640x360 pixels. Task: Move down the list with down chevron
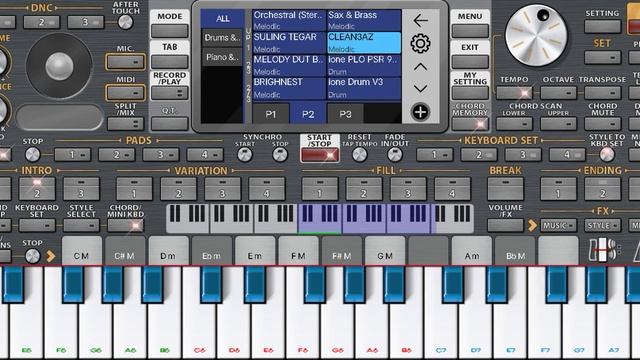420,89
